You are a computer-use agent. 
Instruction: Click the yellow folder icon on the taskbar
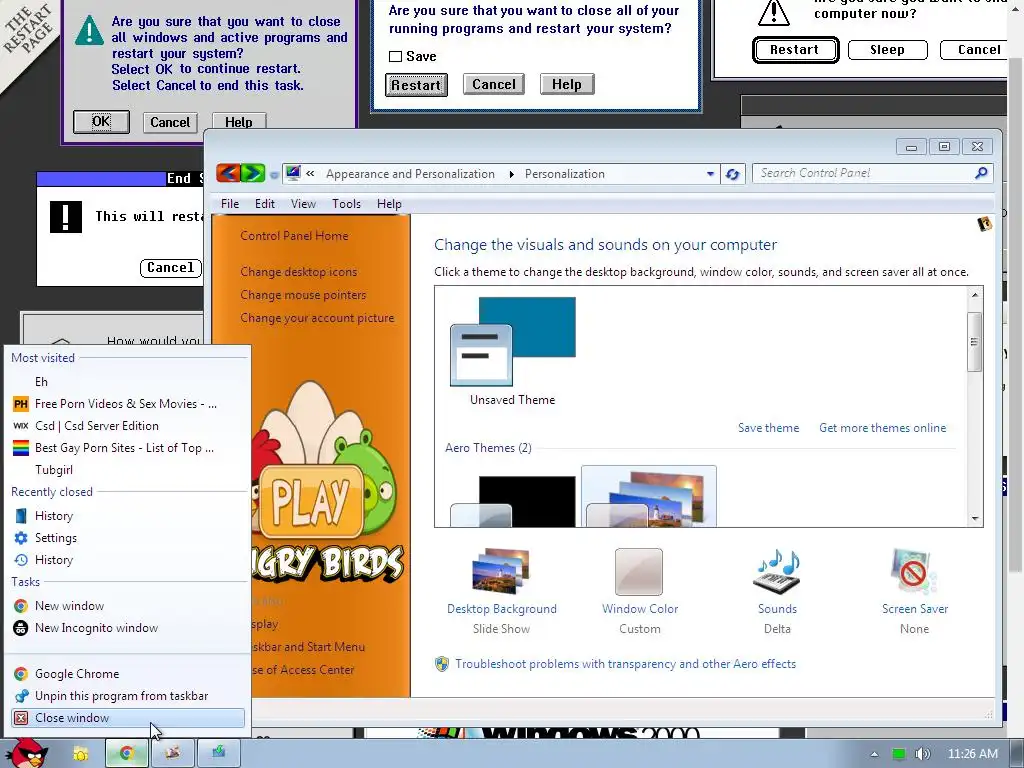pyautogui.click(x=80, y=754)
